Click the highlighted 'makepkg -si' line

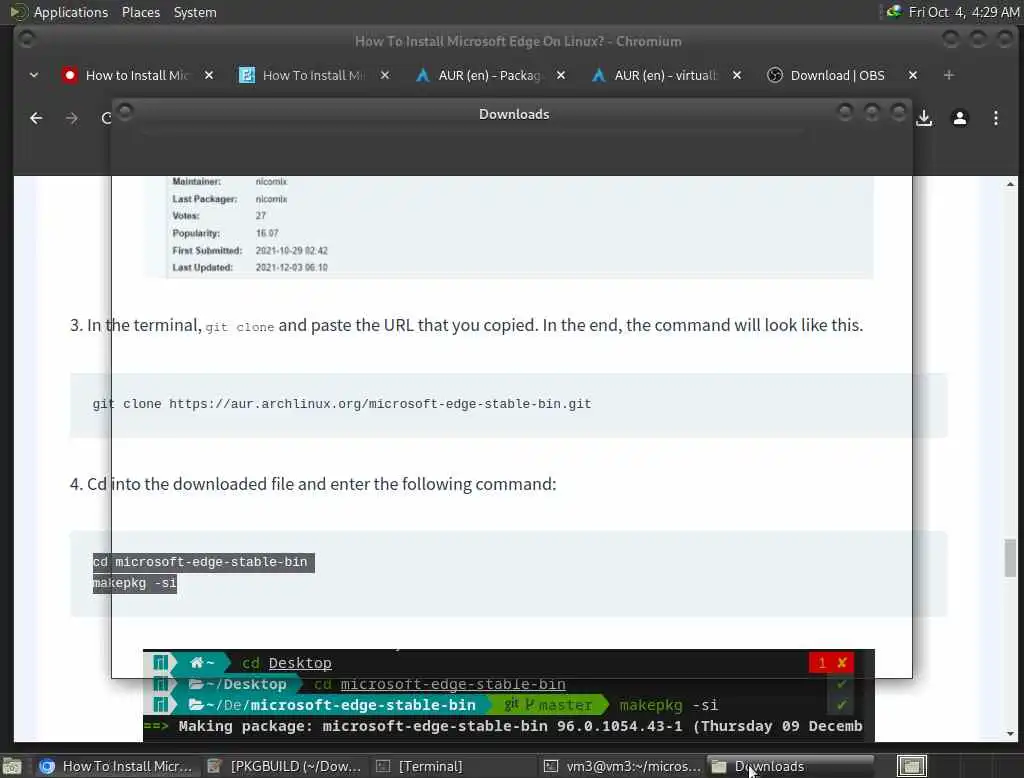[x=135, y=583]
